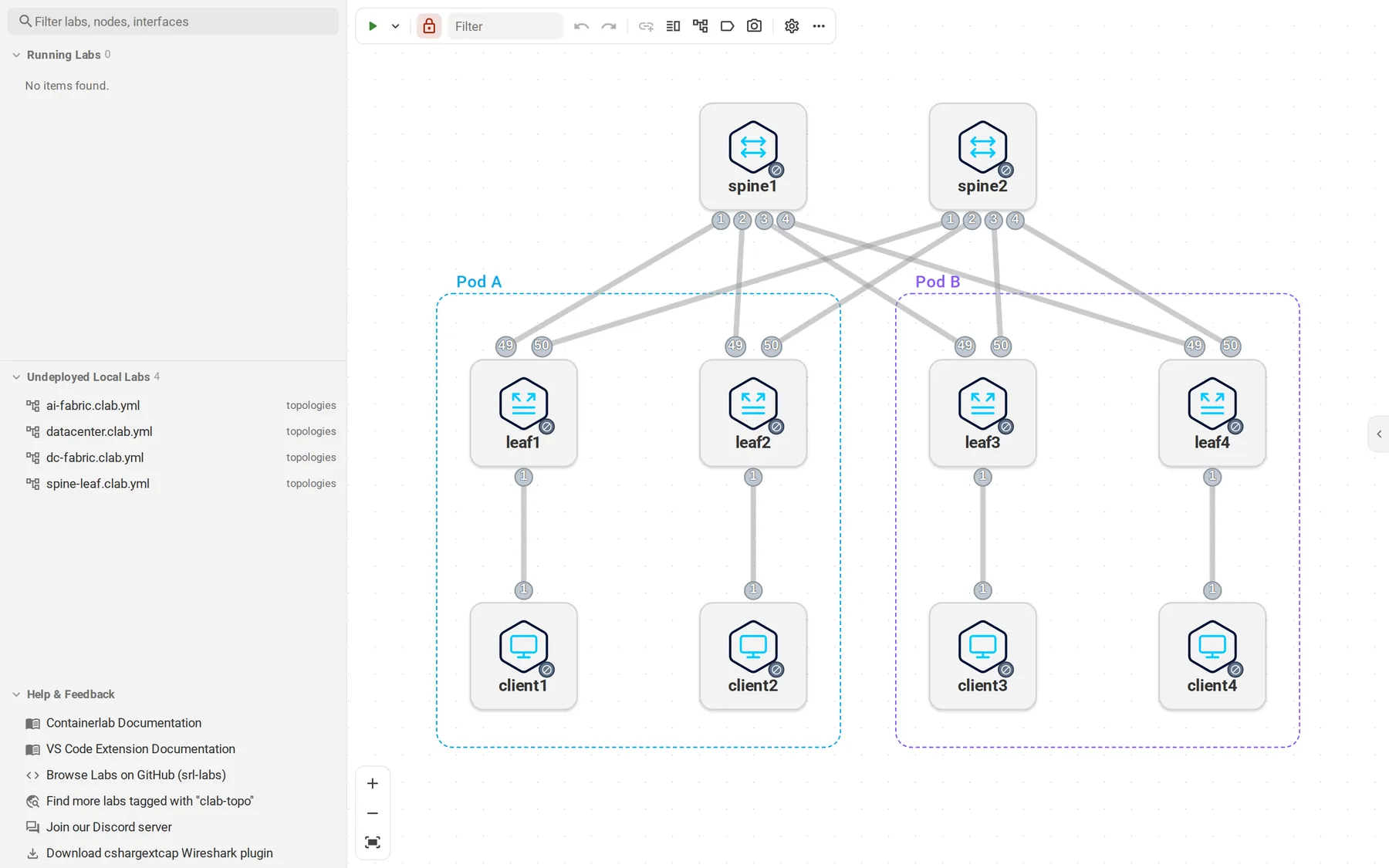The image size is (1389, 868).
Task: Click interface 49 on leaf3
Action: pyautogui.click(x=965, y=346)
